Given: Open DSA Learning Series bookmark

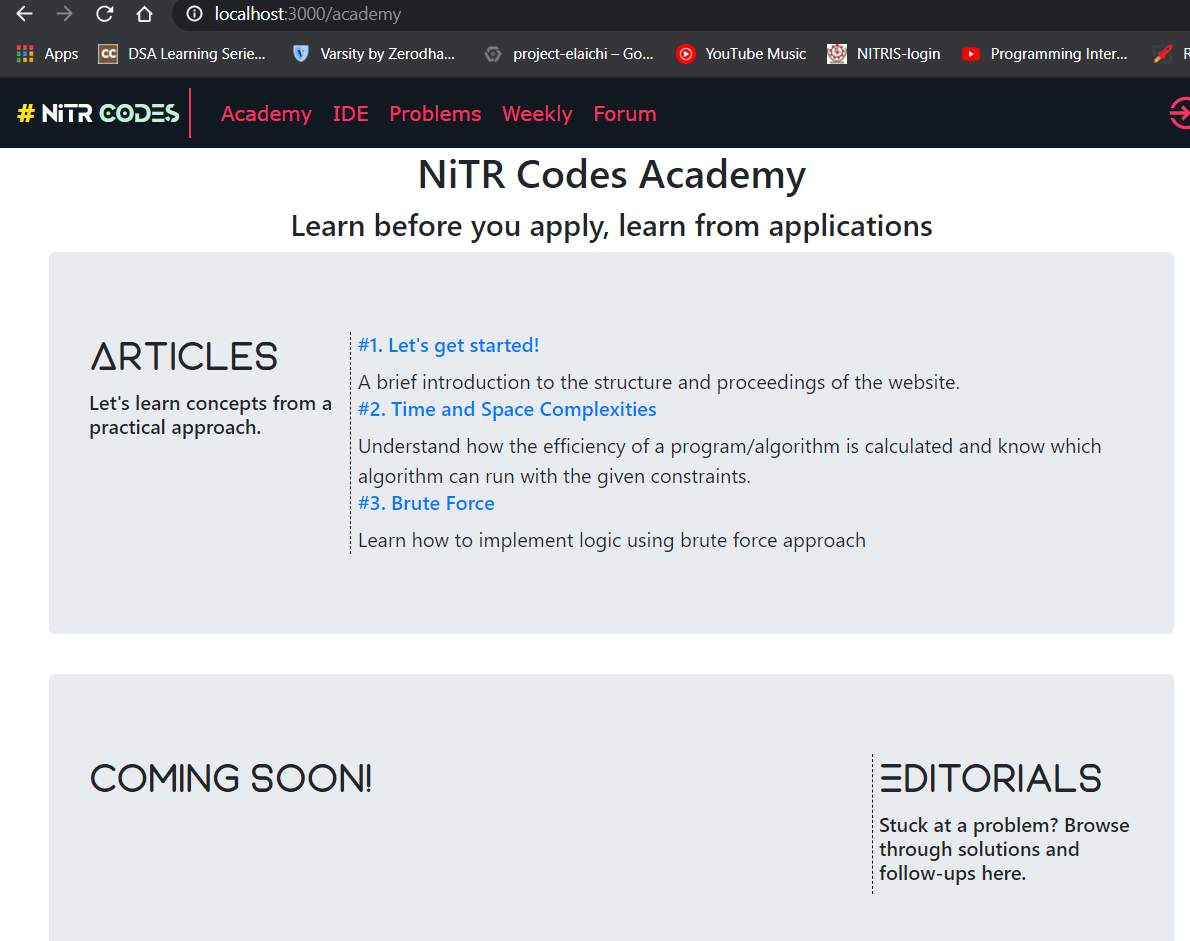Looking at the screenshot, I should [182, 54].
